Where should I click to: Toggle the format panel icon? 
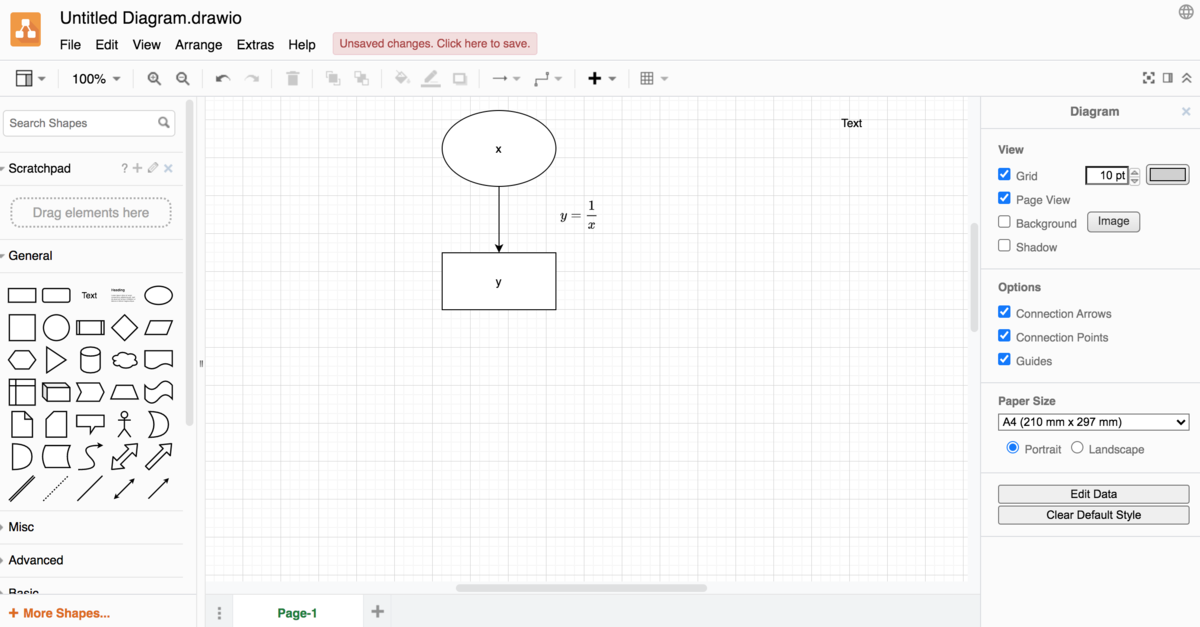coord(1167,78)
